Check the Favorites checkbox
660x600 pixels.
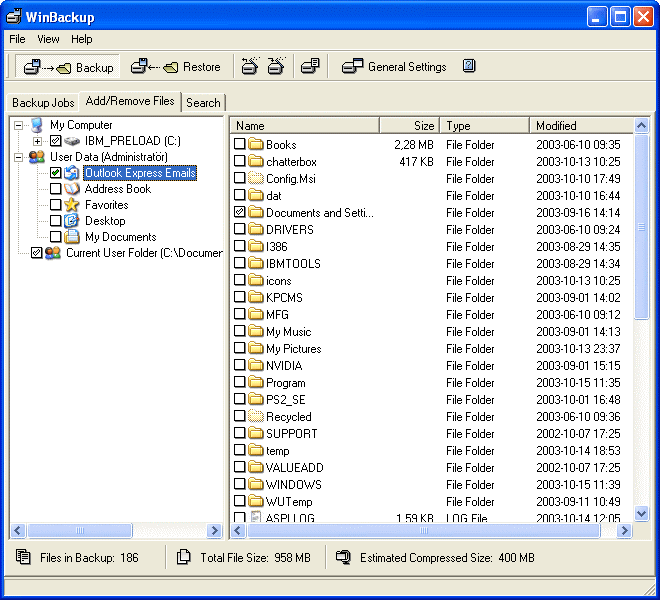click(x=55, y=205)
